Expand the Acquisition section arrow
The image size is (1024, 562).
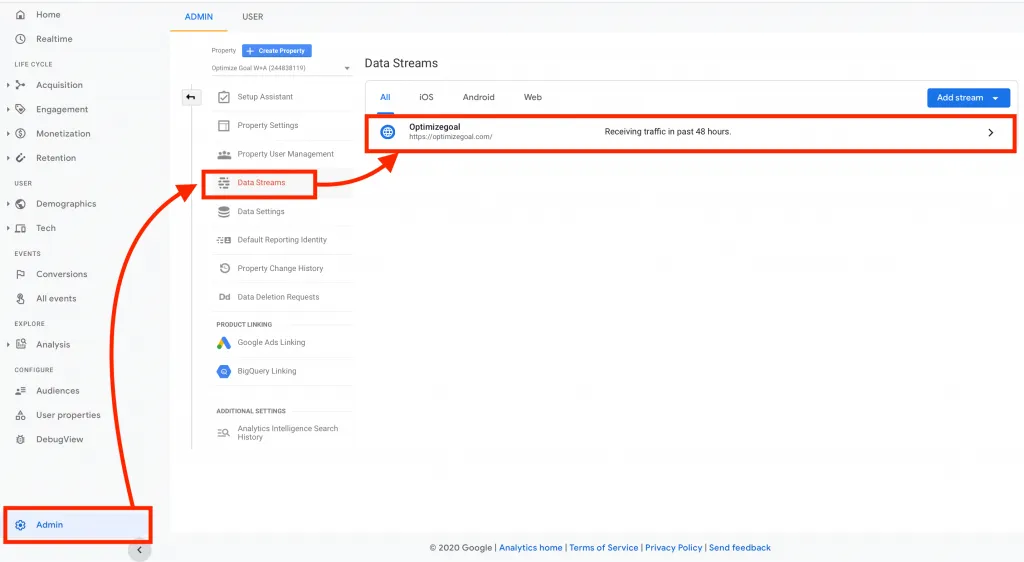tap(8, 85)
